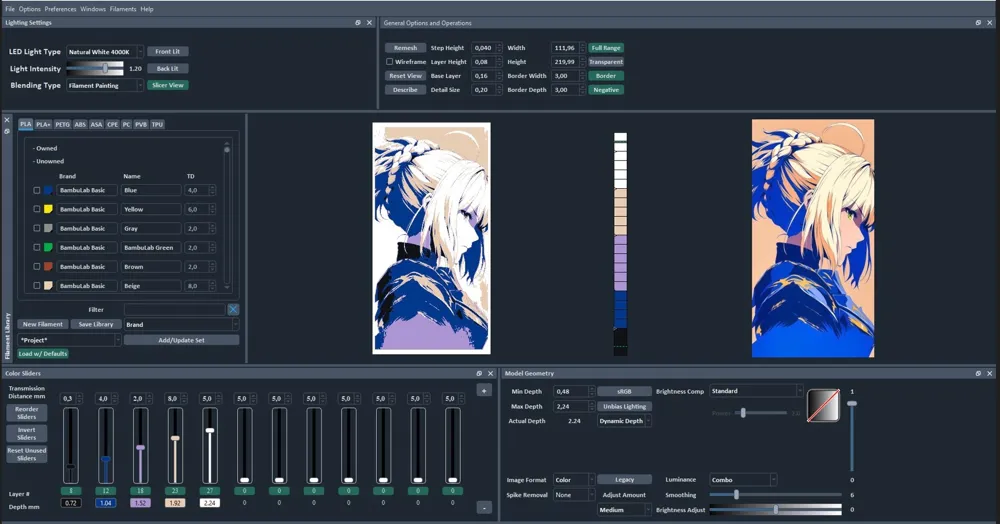Open the Adjust Amount Medium dropdown

click(x=624, y=510)
